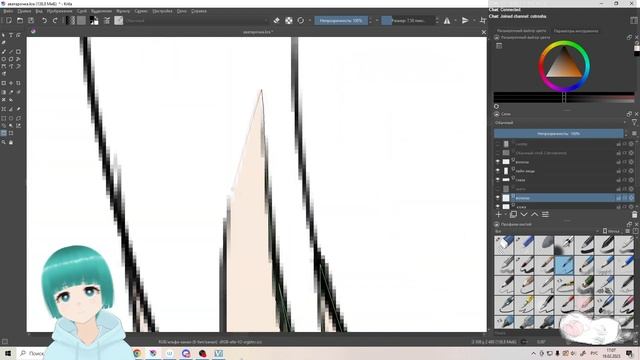The width and height of the screenshot is (640, 360).
Task: Open the brush preset chooser thumbnail
Action: 119,20
